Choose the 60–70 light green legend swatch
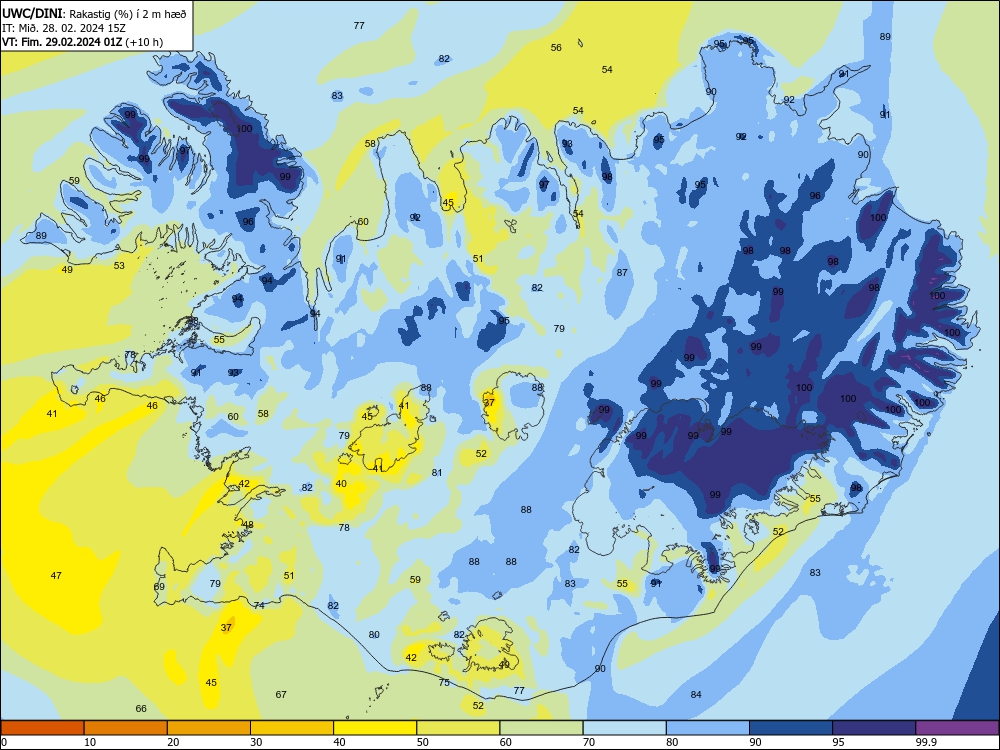This screenshot has height=750, width=1000. tap(541, 728)
